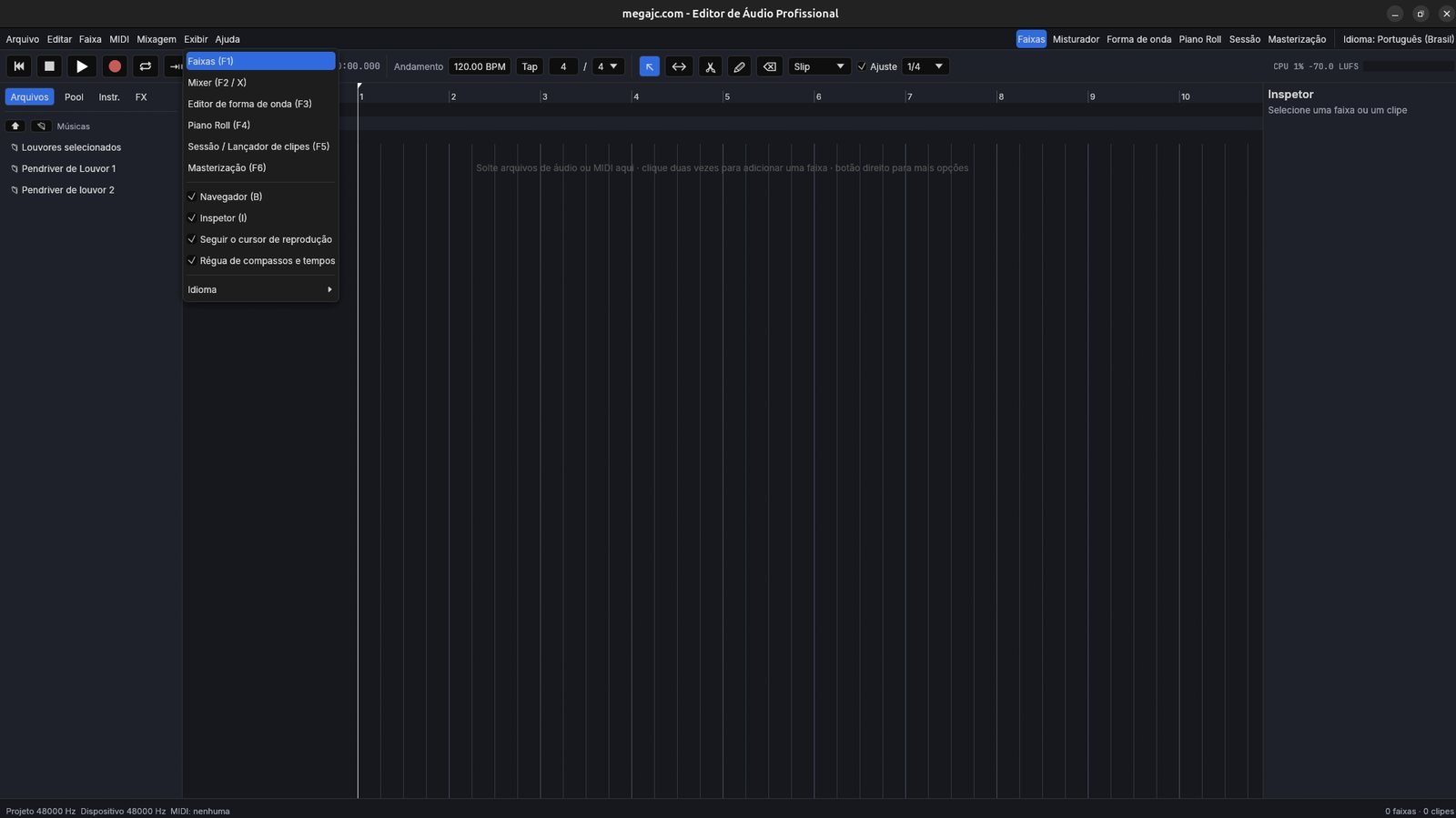Select the pencil draw tool
The height and width of the screenshot is (818, 1456).
(x=740, y=66)
